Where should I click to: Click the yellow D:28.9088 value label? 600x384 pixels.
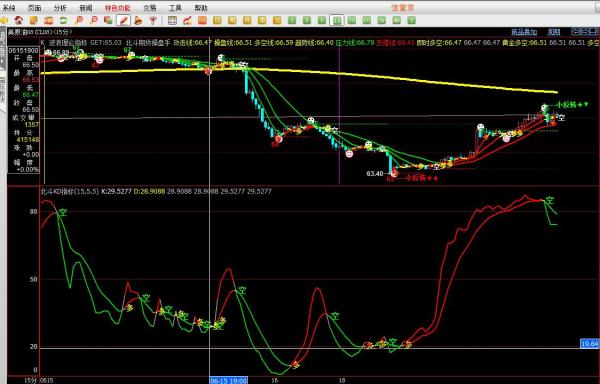pos(149,191)
